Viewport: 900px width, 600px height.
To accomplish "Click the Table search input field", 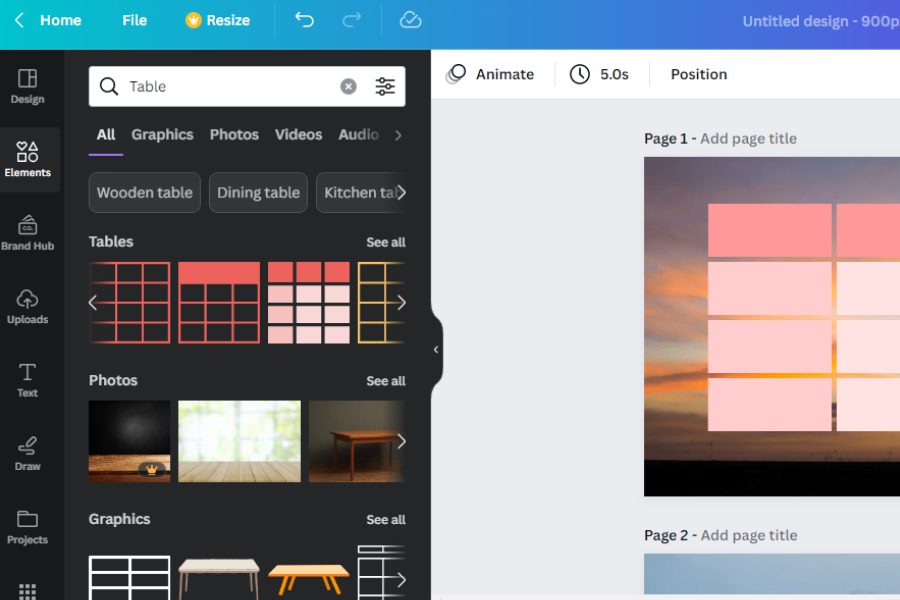I will [230, 87].
